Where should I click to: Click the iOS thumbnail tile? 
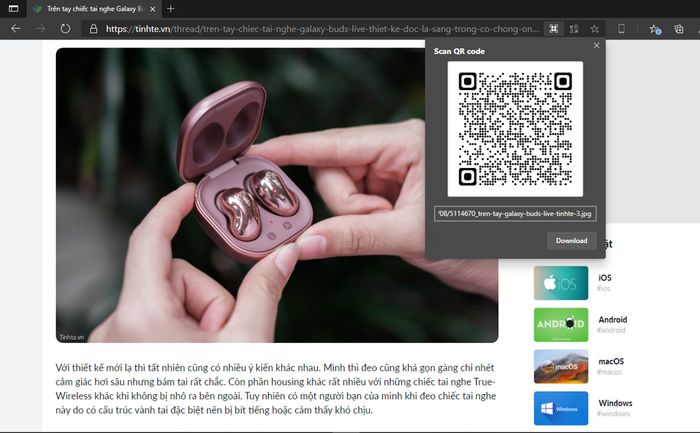click(561, 283)
